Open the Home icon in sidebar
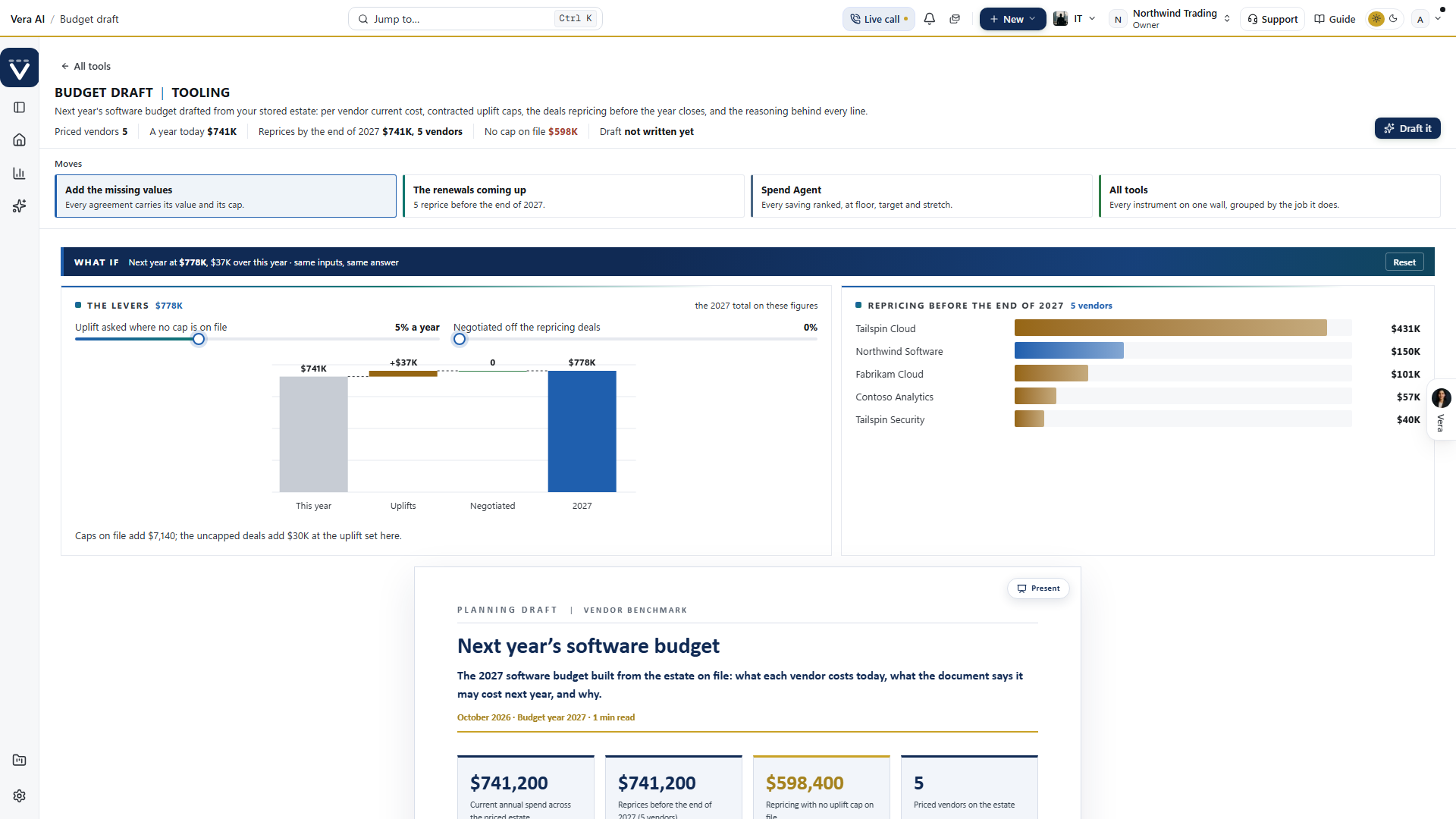This screenshot has height=819, width=1456. click(20, 140)
